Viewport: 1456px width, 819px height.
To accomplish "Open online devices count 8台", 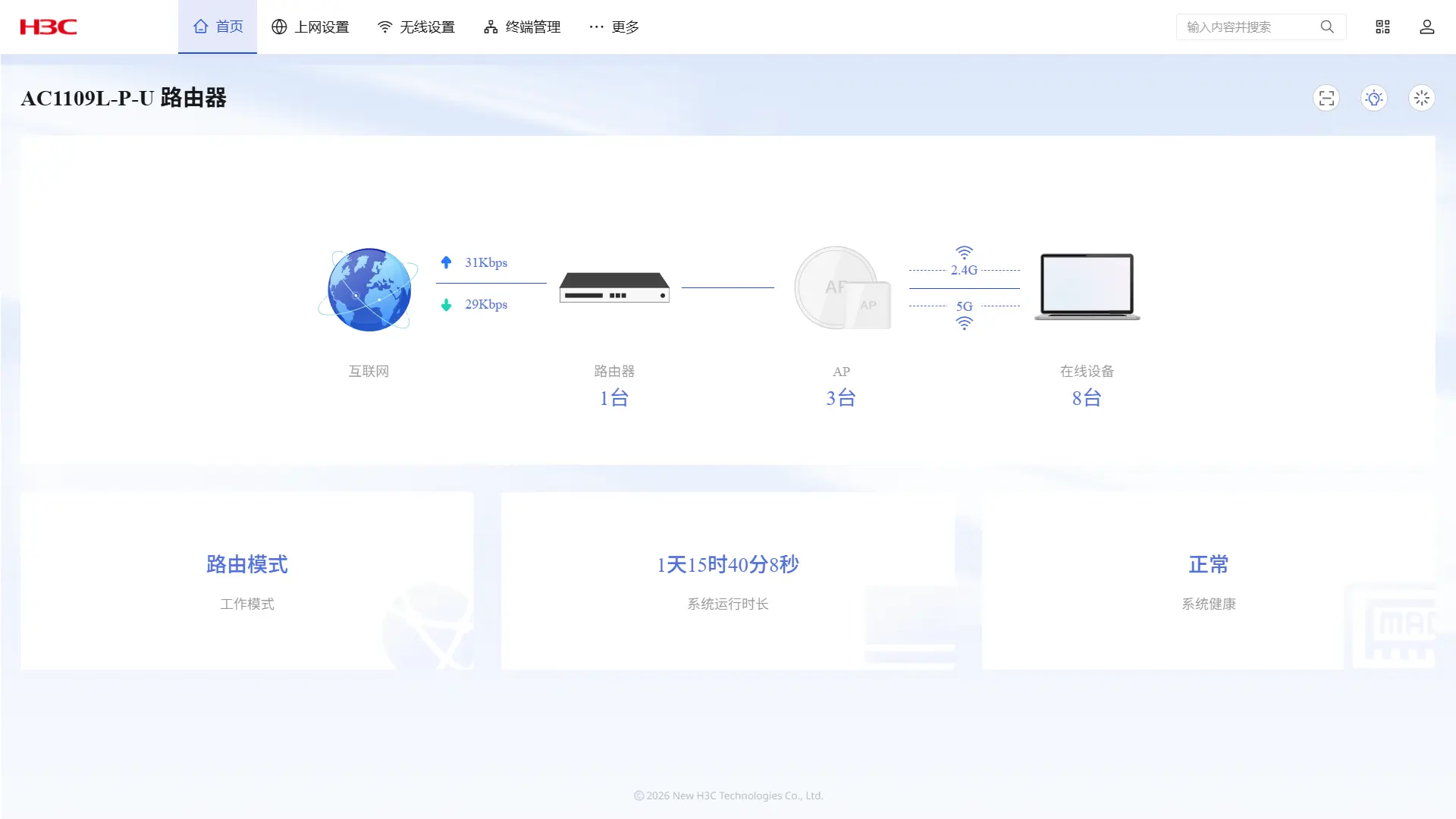I will click(1087, 397).
